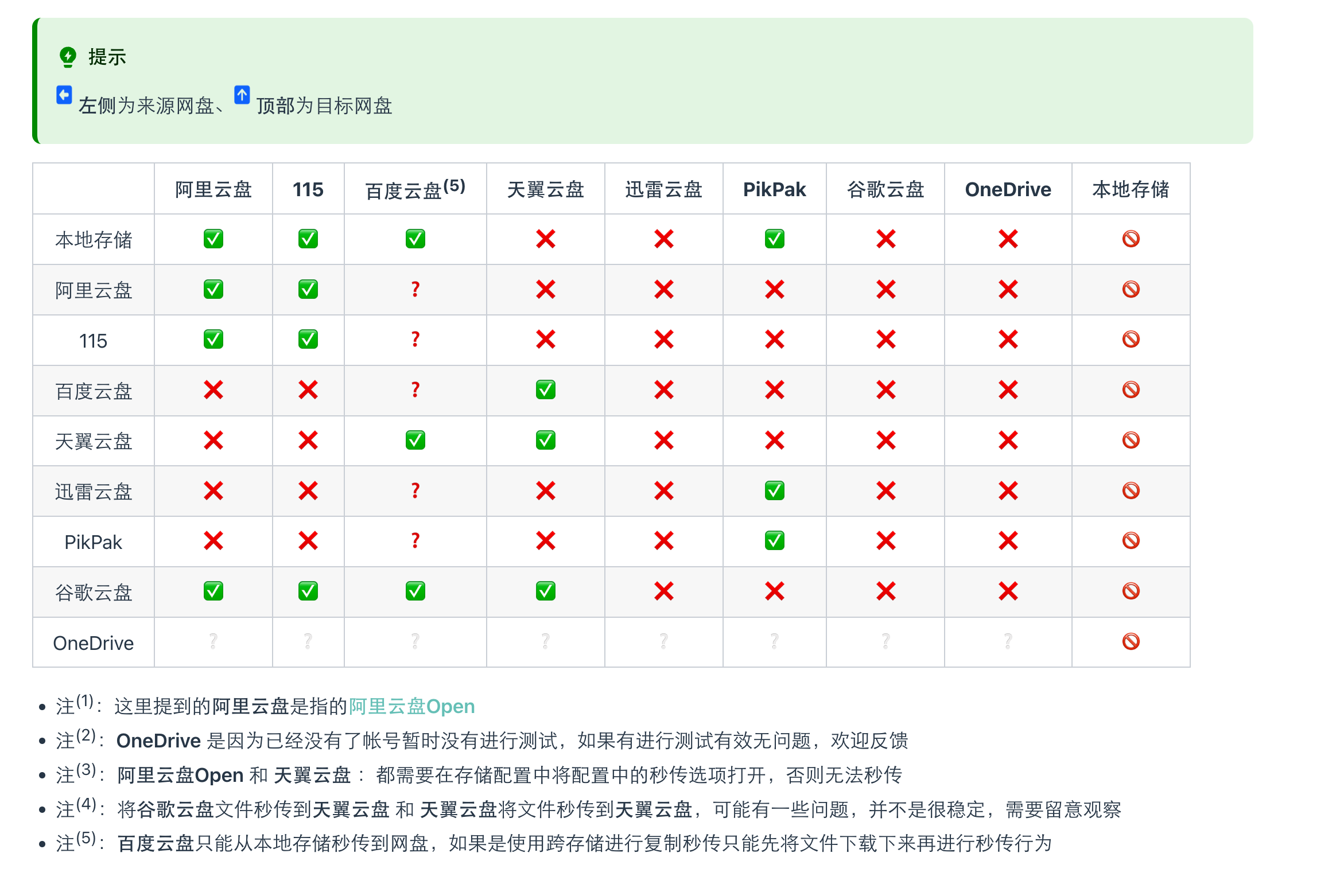Click green check for 本地存储 row, PikPak column
The image size is (1336, 896).
775,239
